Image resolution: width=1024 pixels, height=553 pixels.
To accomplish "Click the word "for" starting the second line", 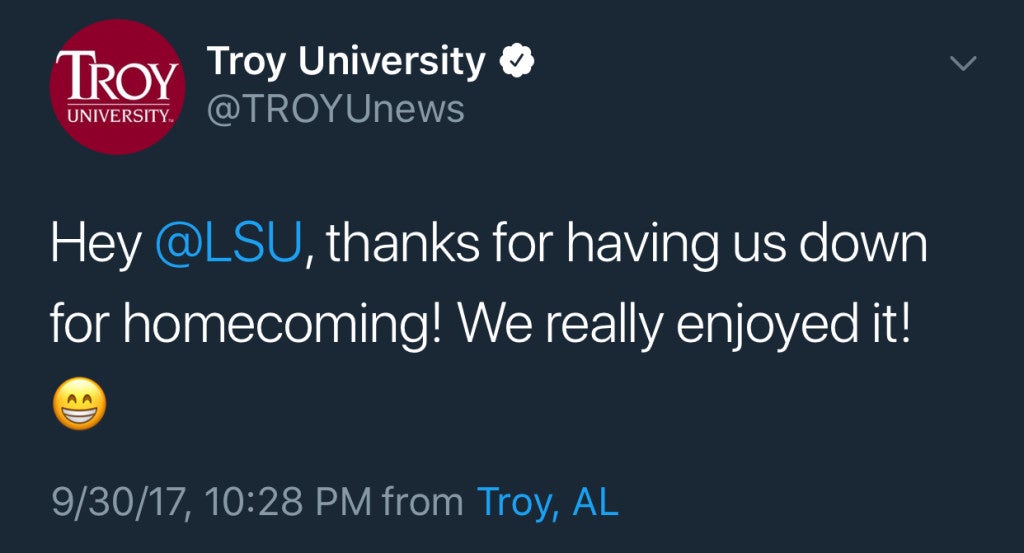I will (80, 323).
